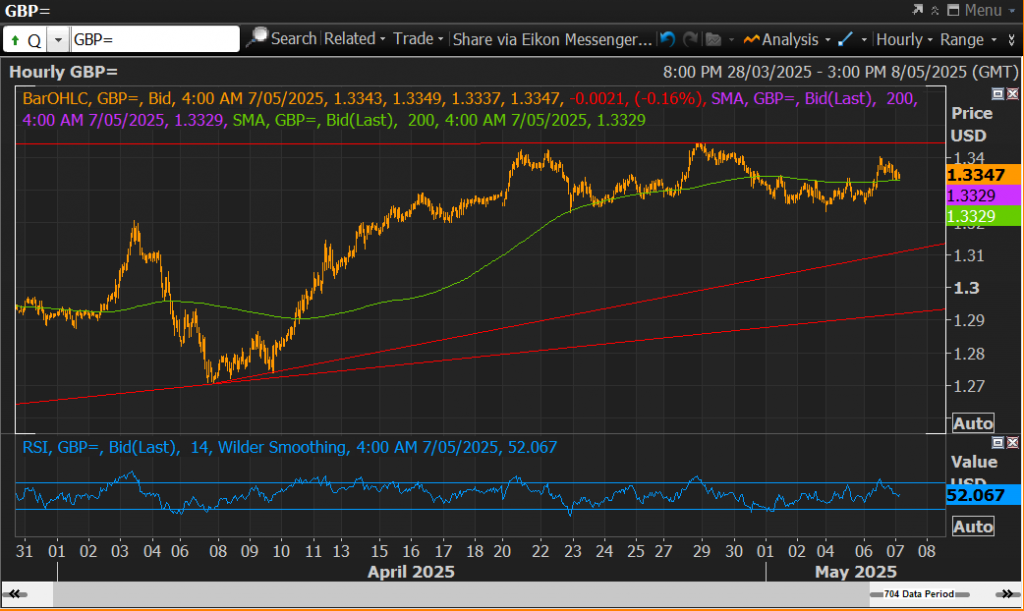Screen dimensions: 1024x611
Task: Click the open folder template icon
Action: 714,39
